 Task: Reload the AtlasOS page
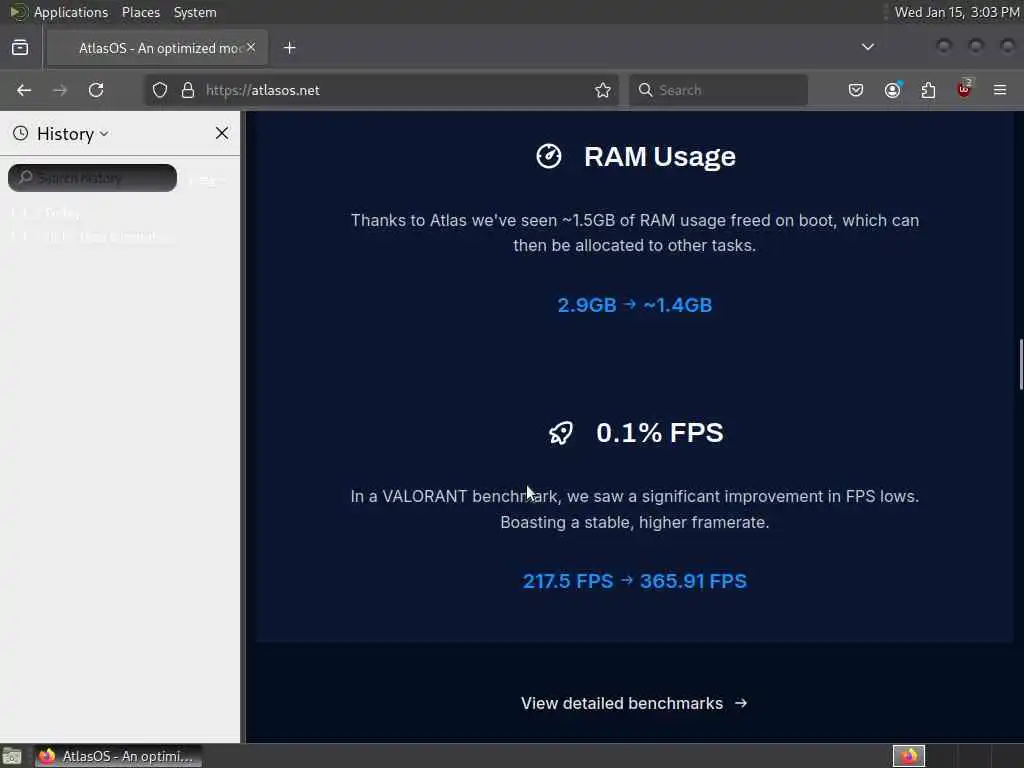click(96, 90)
